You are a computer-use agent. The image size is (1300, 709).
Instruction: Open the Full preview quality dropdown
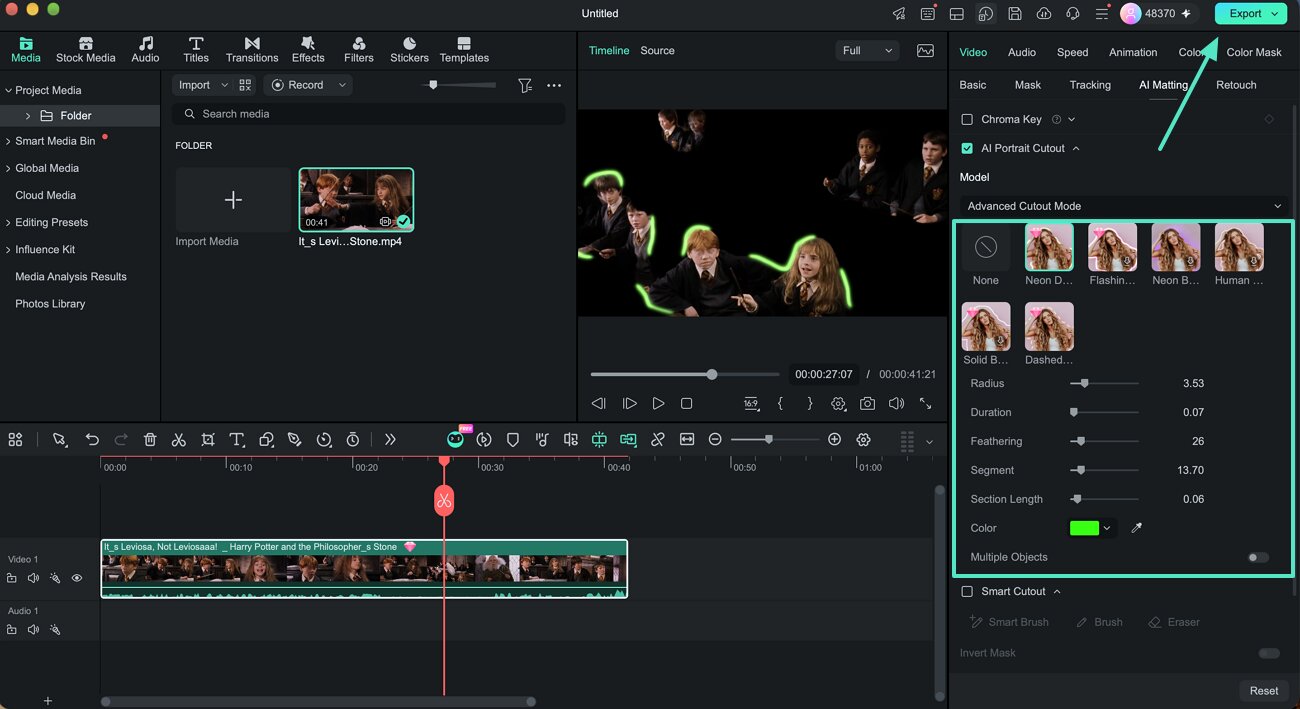pos(867,50)
